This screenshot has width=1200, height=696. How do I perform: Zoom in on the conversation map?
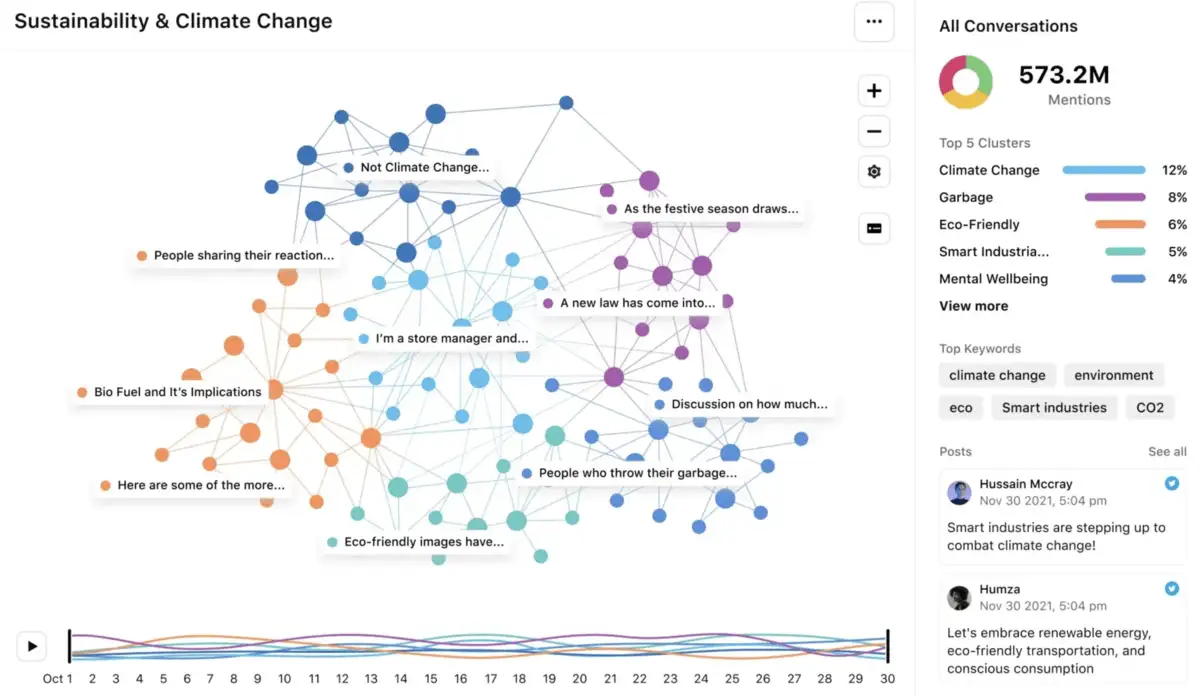[873, 90]
